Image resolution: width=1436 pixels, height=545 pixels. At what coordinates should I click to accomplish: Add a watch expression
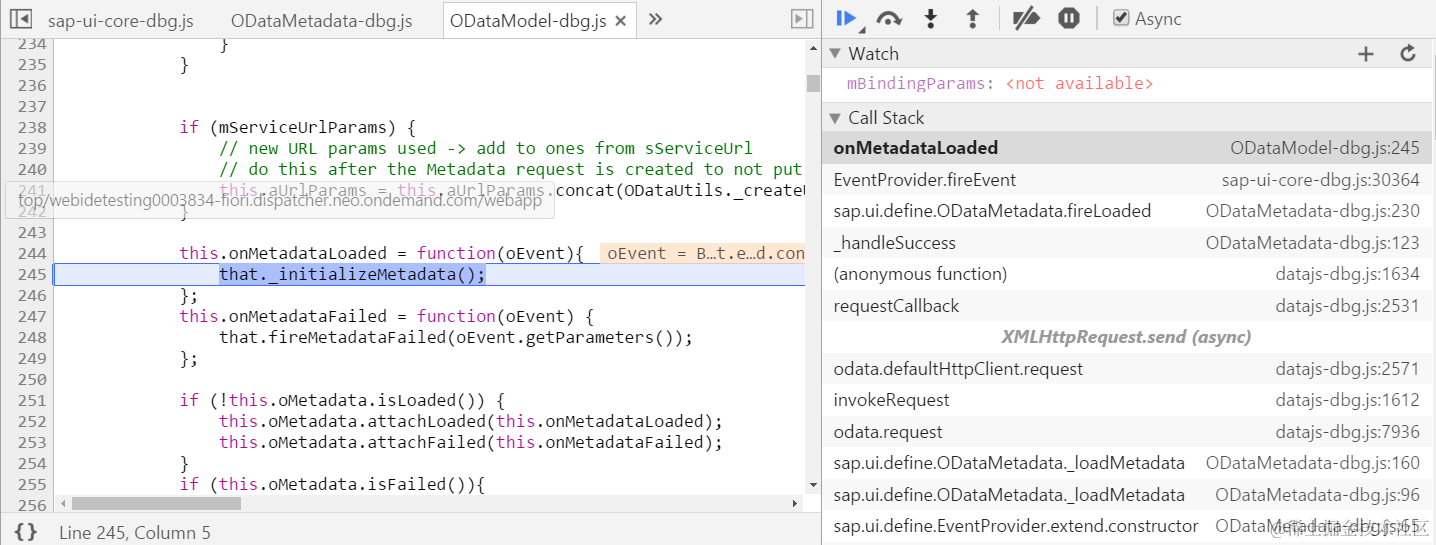(1366, 54)
